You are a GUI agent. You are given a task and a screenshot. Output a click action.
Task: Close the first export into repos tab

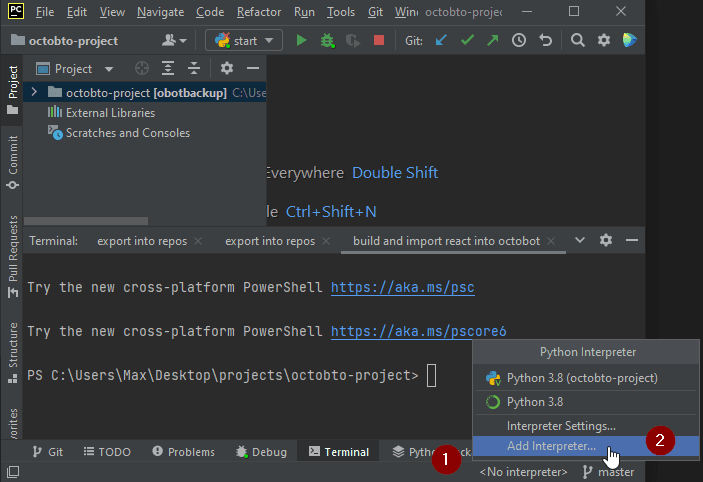198,241
